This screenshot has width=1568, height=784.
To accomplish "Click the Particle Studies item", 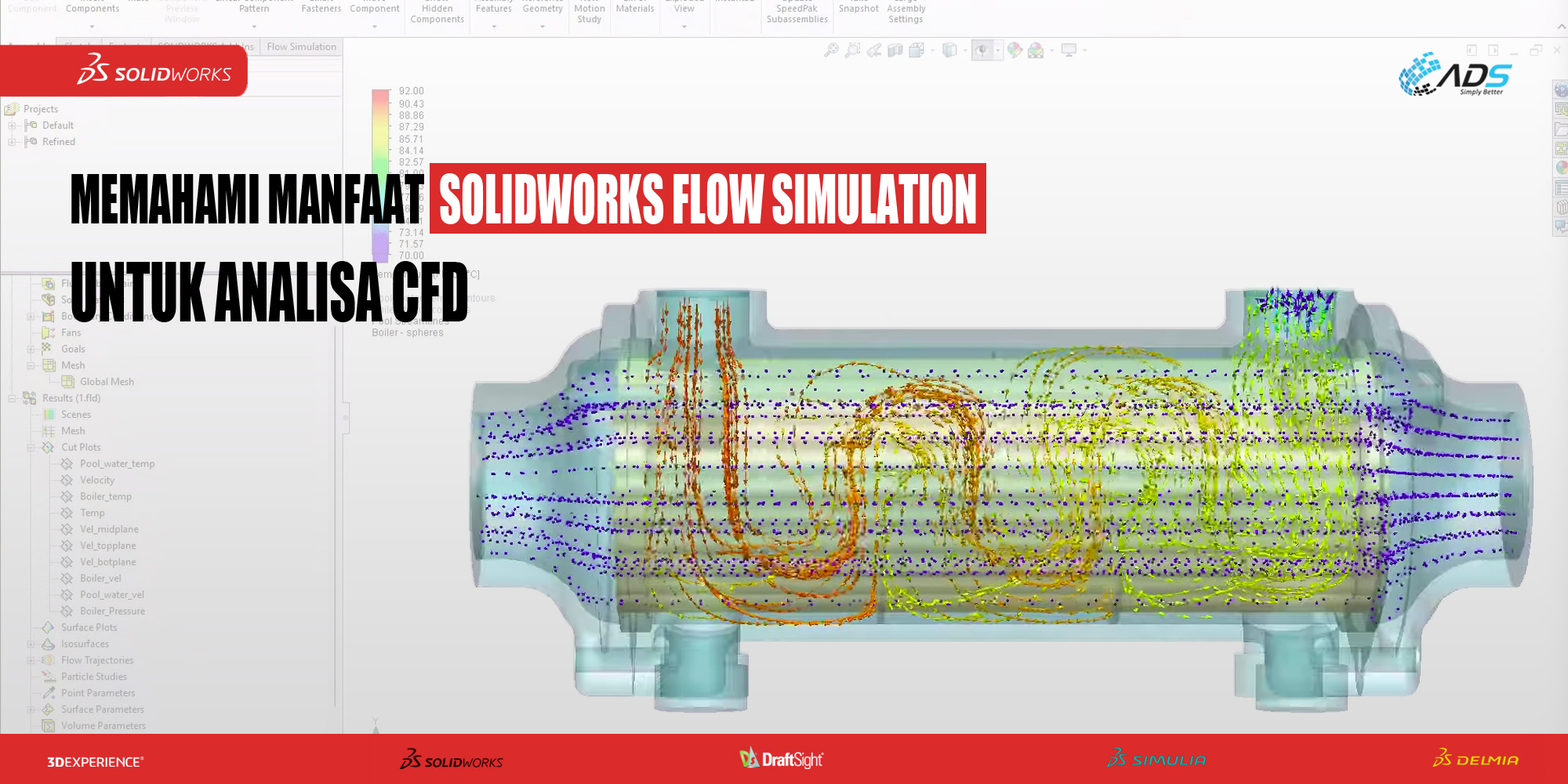I will (x=94, y=677).
